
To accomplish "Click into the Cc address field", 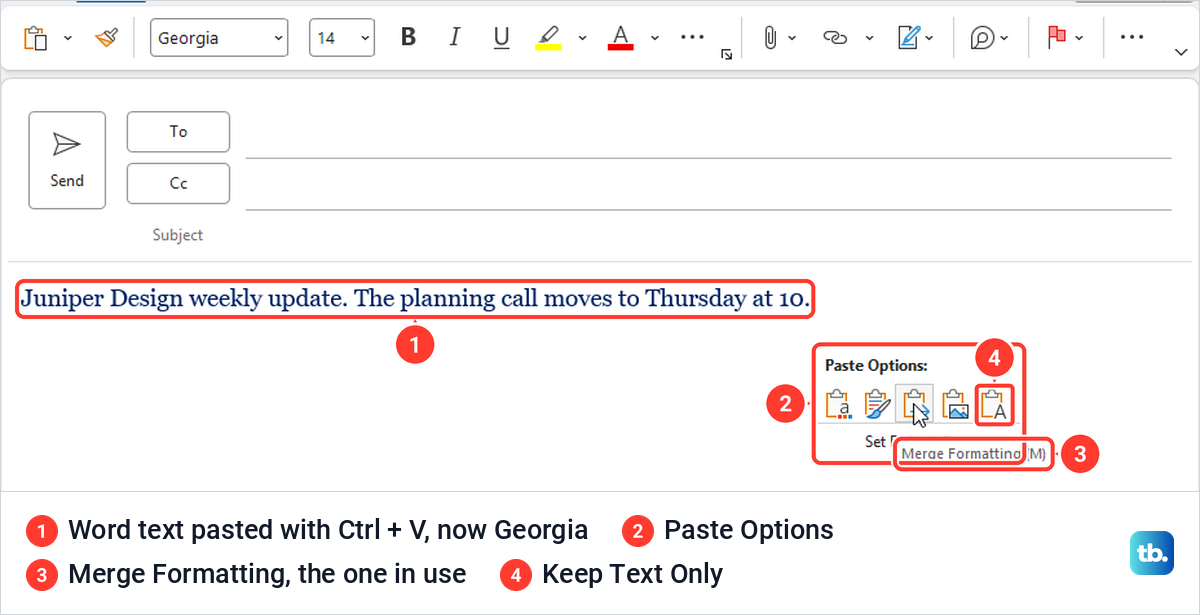I will click(x=708, y=187).
